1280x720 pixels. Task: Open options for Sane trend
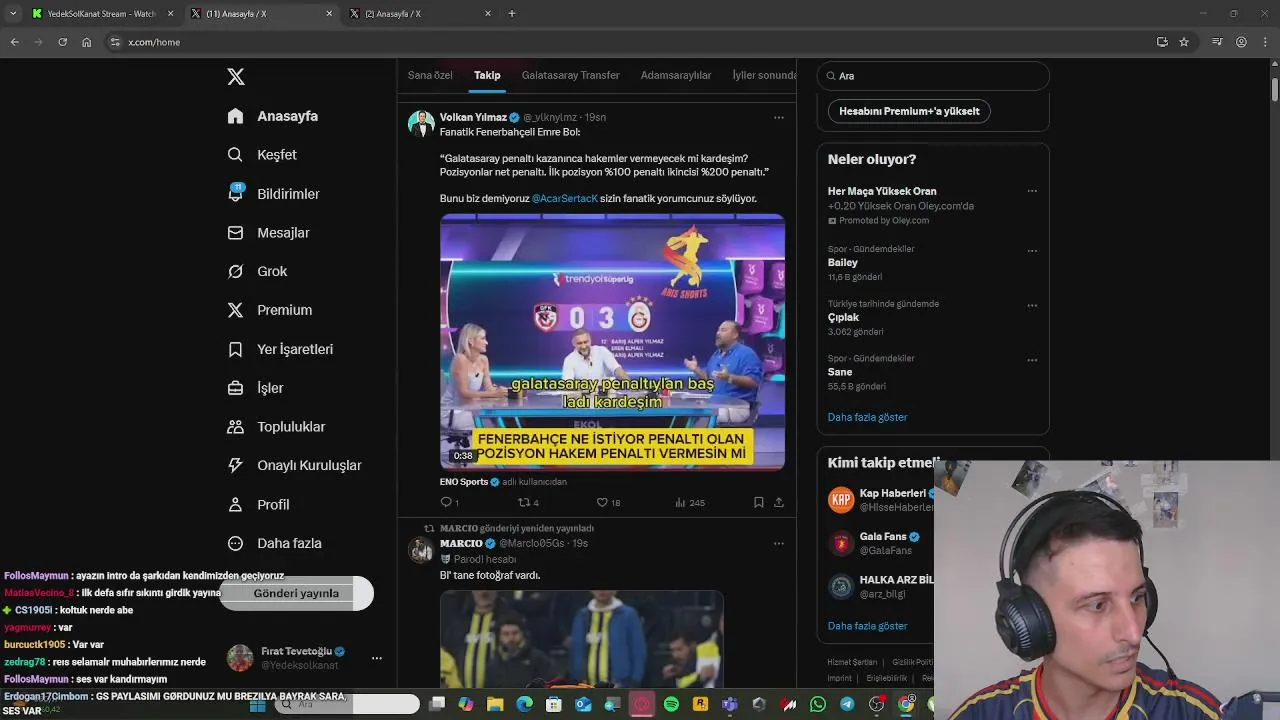1032,360
